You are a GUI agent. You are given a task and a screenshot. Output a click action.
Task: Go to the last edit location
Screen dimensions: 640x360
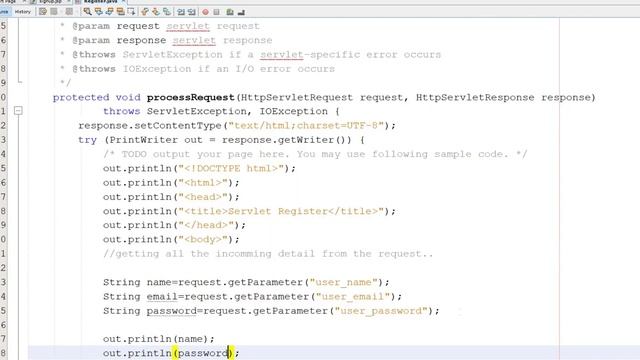point(43,12)
